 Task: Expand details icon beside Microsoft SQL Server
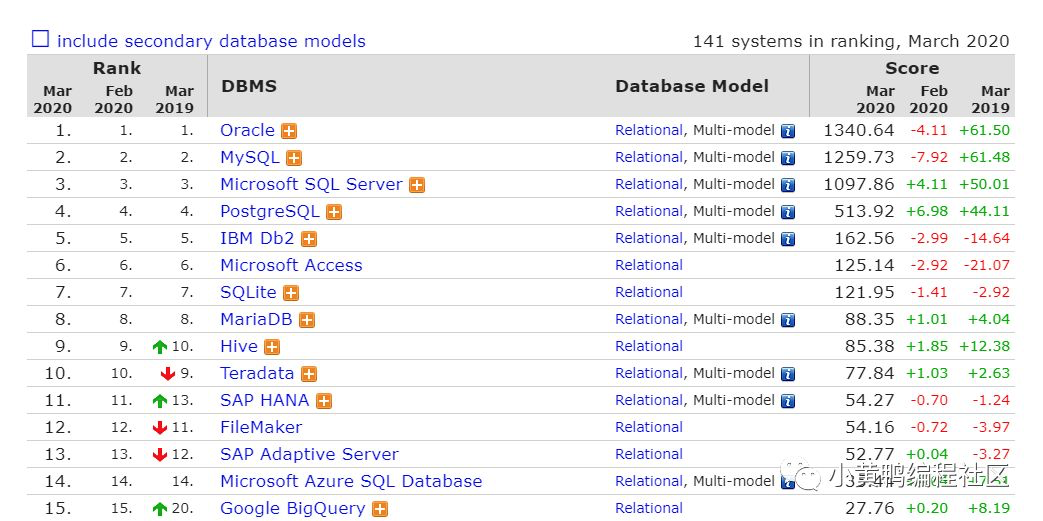pos(417,185)
